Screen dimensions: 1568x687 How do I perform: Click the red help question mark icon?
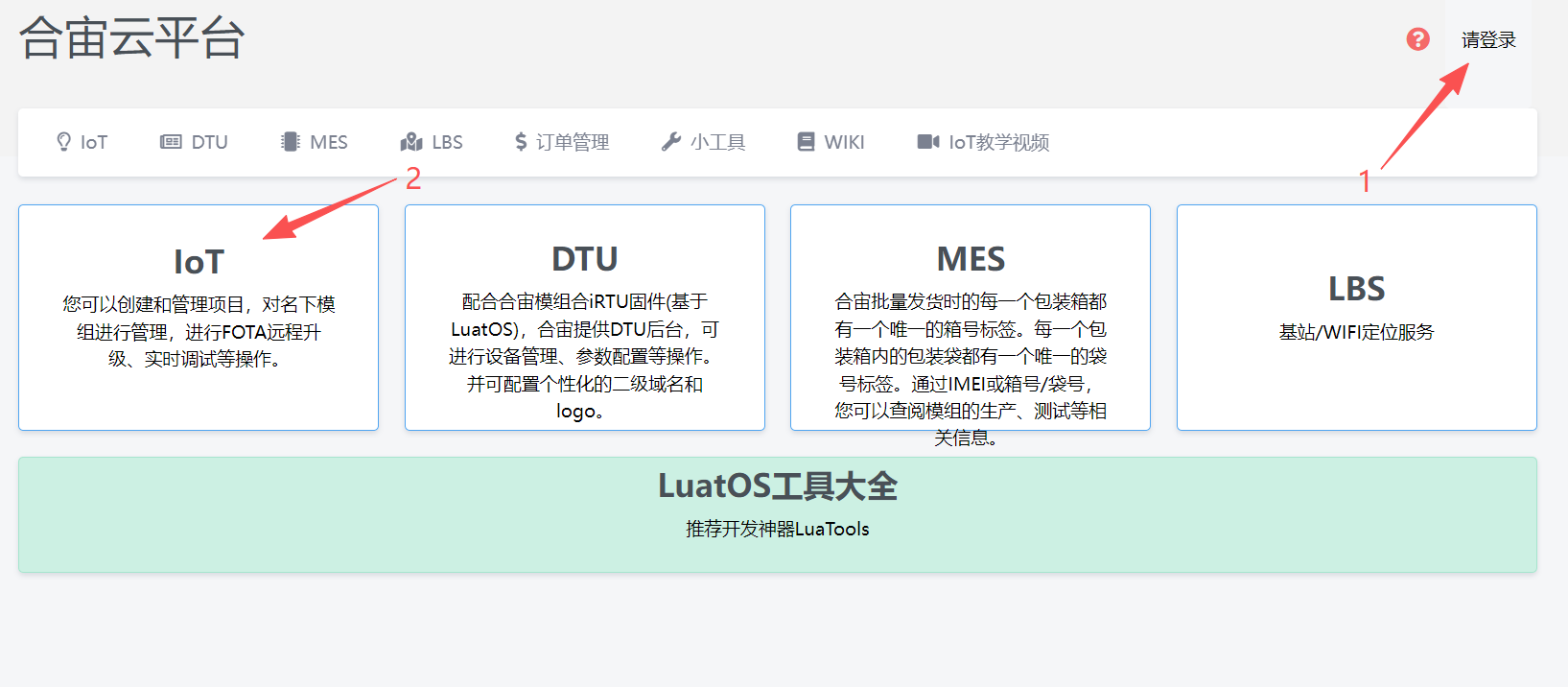point(1417,39)
